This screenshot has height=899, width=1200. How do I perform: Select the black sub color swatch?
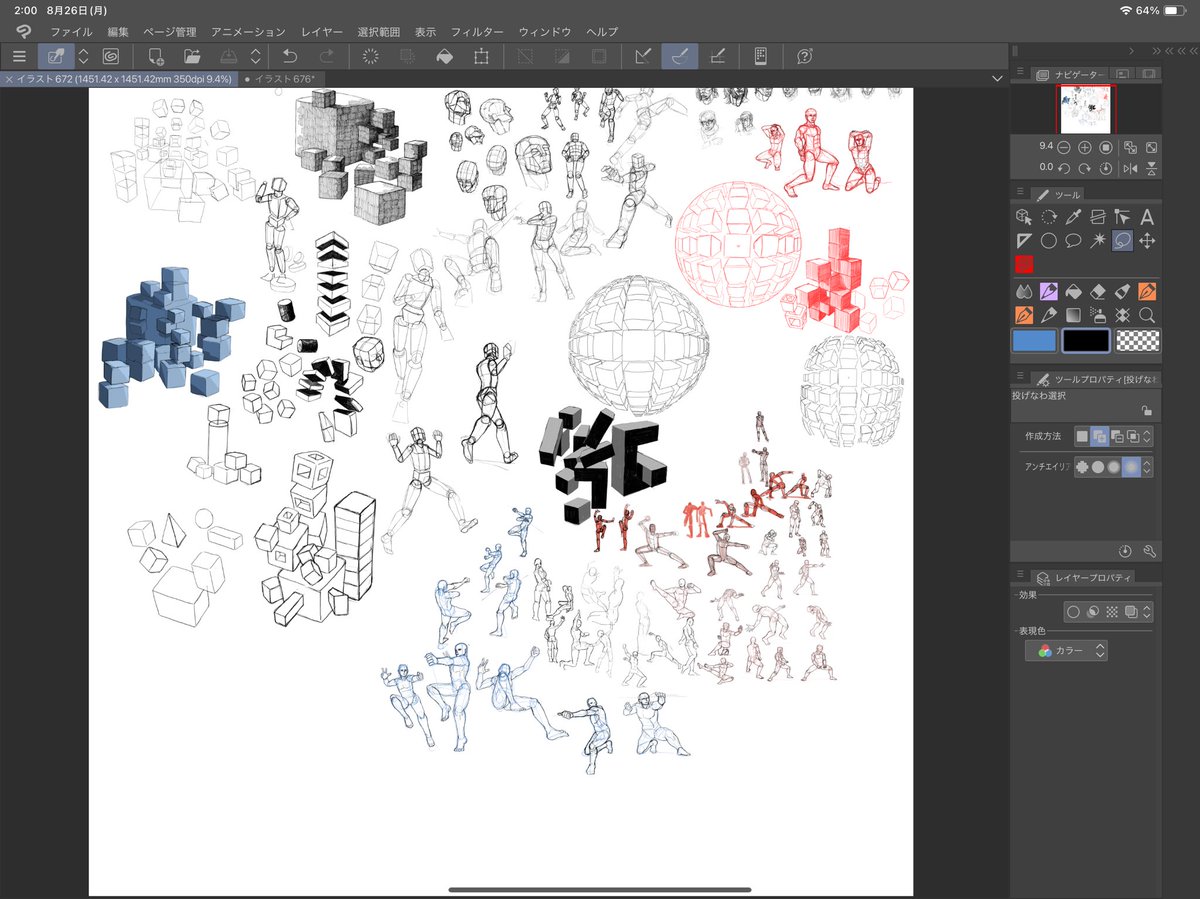pyautogui.click(x=1086, y=341)
